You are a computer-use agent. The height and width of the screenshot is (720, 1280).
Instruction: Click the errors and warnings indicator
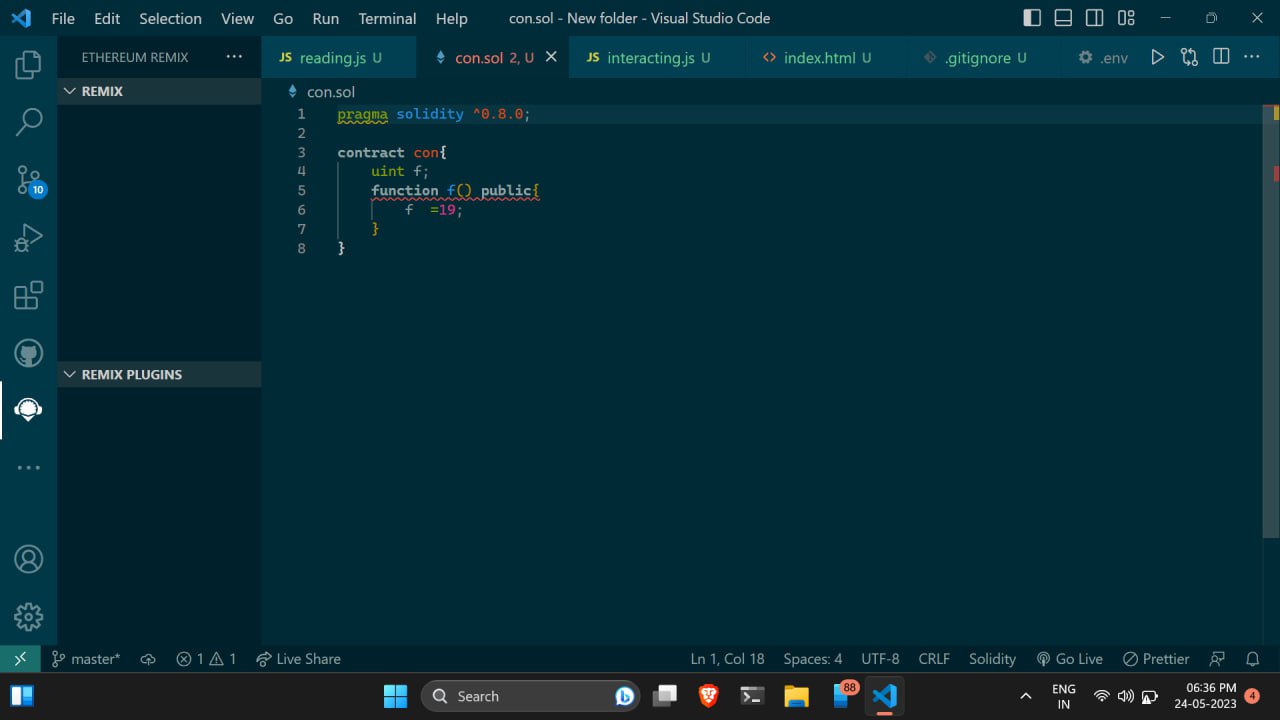click(x=206, y=659)
